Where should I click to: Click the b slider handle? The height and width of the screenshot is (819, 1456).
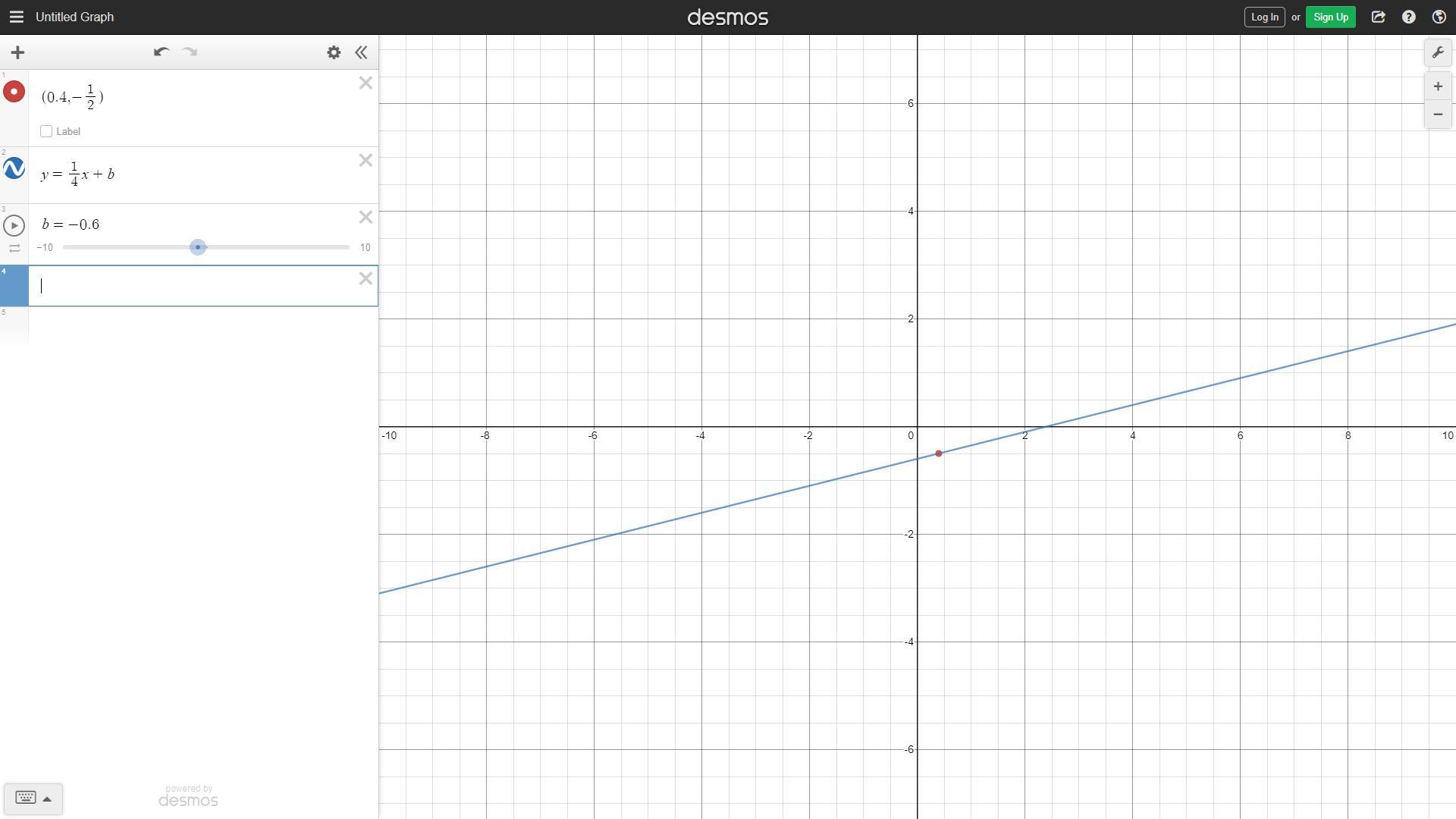coord(198,247)
